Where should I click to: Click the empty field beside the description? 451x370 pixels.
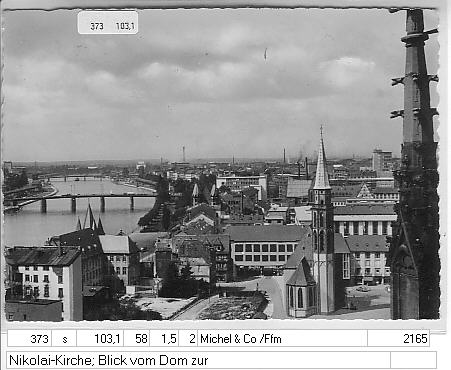pos(413,360)
